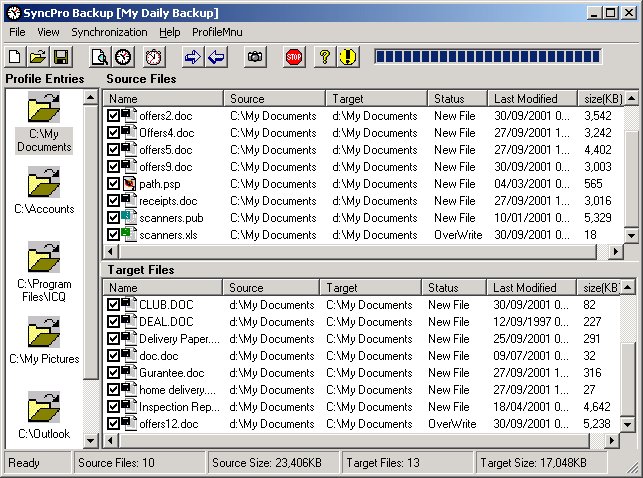Screen dimensions: 643x478
Task: Click the scanners.pub file type icon
Action: [129, 217]
